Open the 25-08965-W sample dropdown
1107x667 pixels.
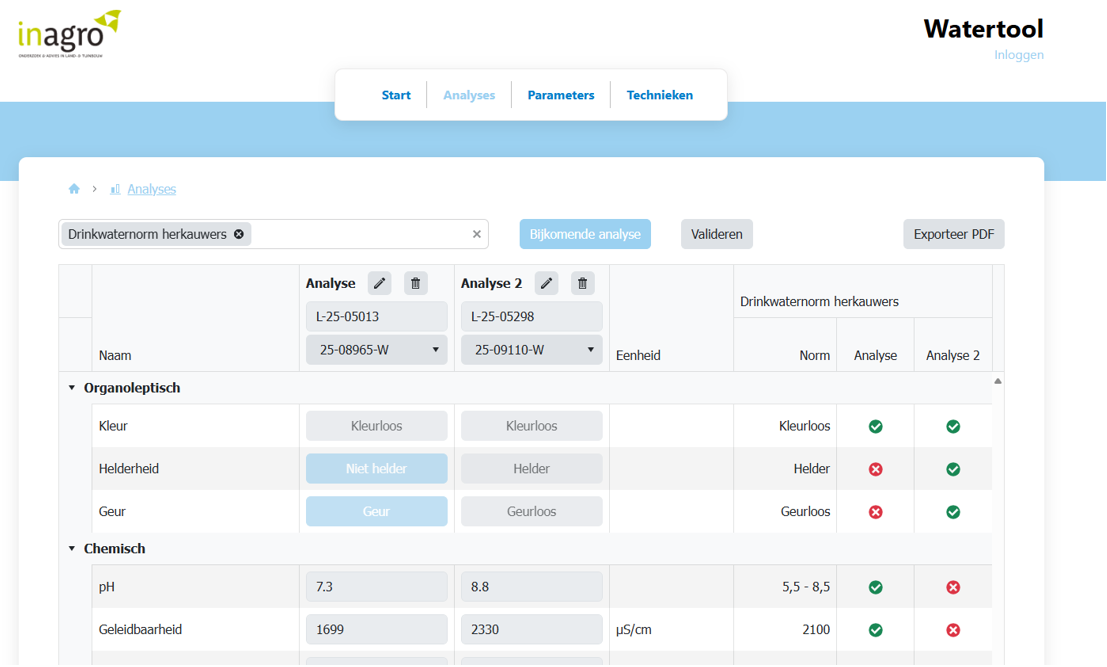[x=376, y=349]
